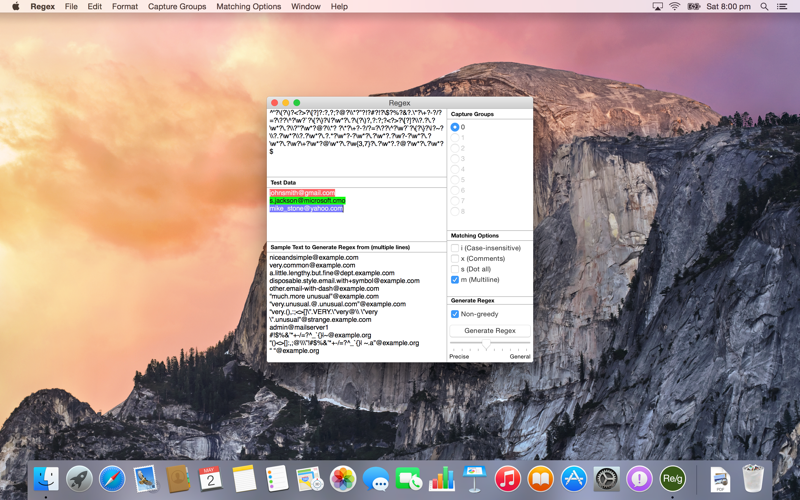Viewport: 800px width, 500px height.
Task: Select capture group 0 radio button
Action: (x=455, y=127)
